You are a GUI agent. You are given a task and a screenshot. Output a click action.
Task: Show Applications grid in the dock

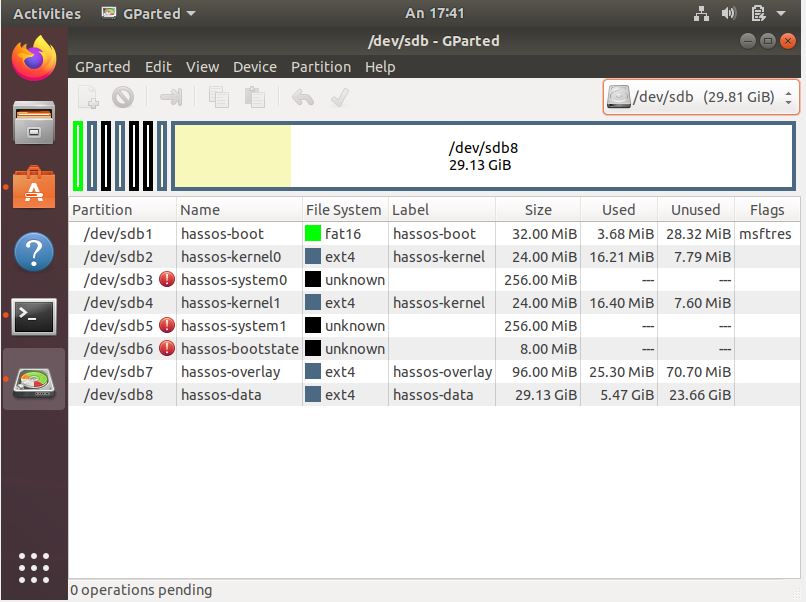34,568
